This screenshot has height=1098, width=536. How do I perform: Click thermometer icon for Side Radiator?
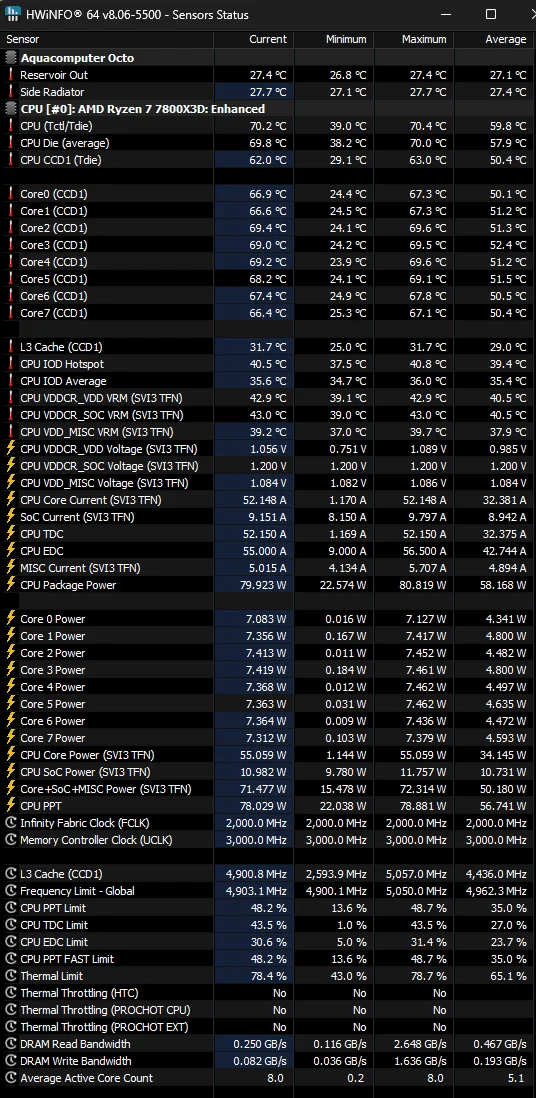pos(11,92)
